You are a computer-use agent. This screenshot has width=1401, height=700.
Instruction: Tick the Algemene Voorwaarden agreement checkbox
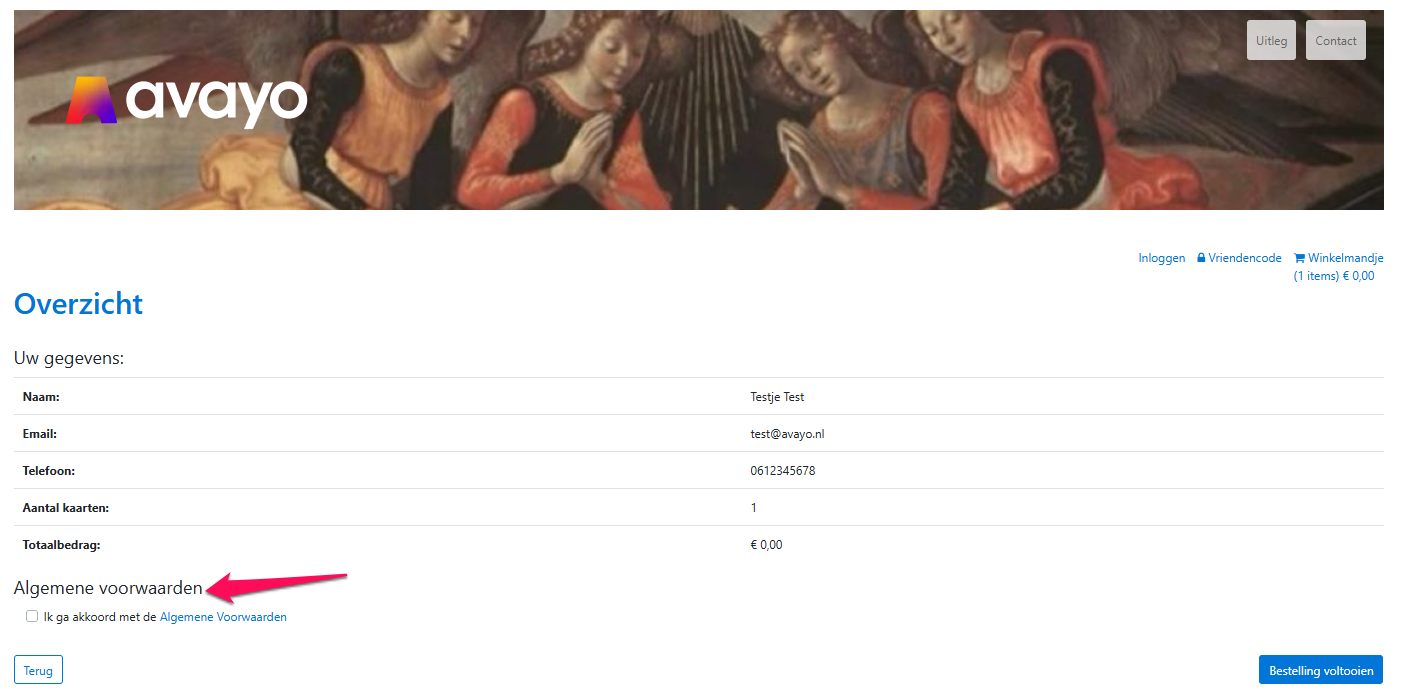click(32, 616)
